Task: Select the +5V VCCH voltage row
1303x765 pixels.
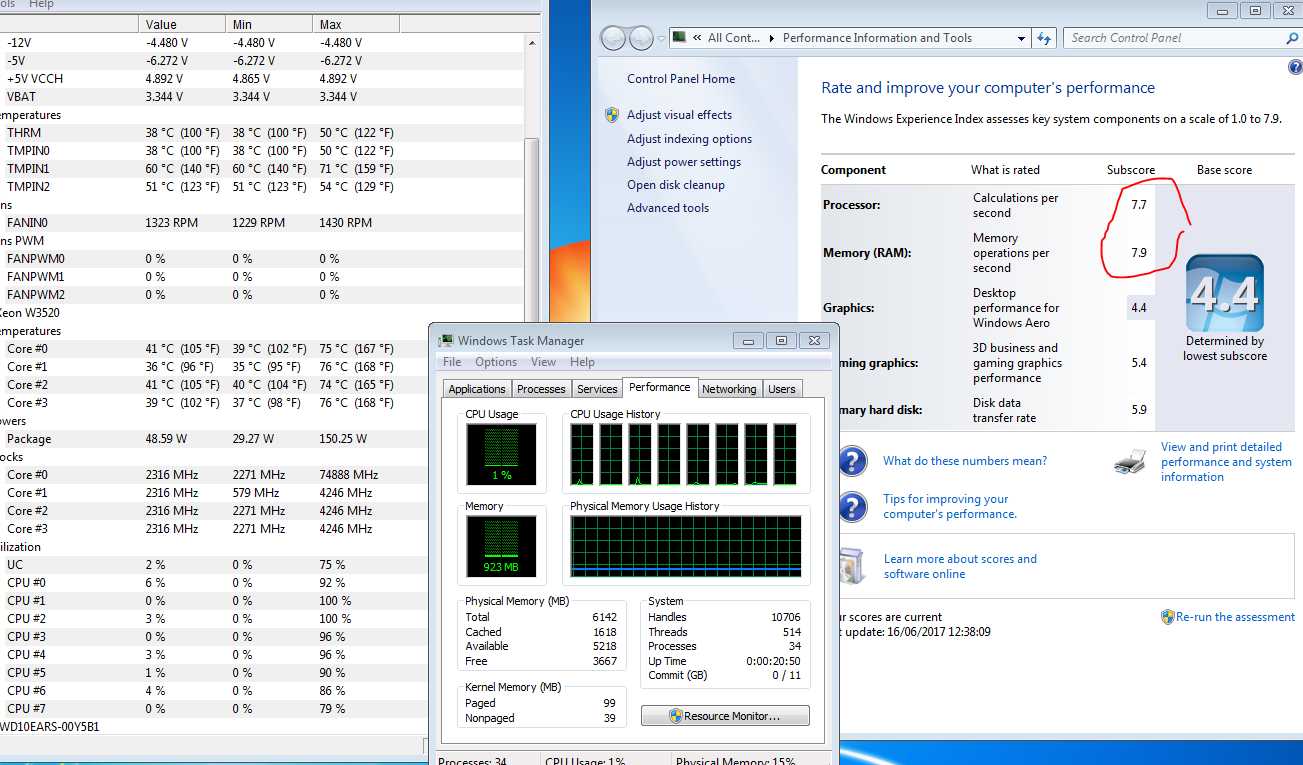Action: coord(261,79)
